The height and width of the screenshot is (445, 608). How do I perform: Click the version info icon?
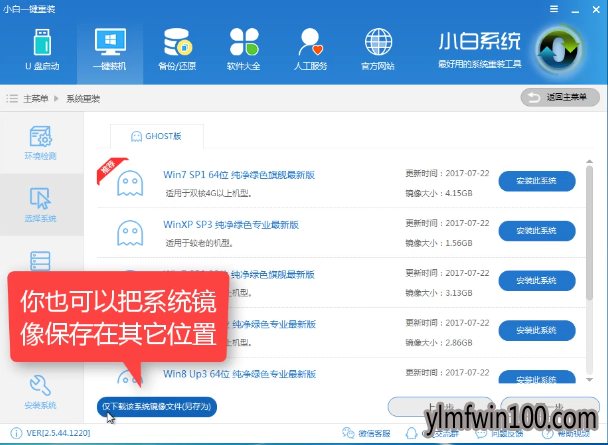click(x=16, y=433)
